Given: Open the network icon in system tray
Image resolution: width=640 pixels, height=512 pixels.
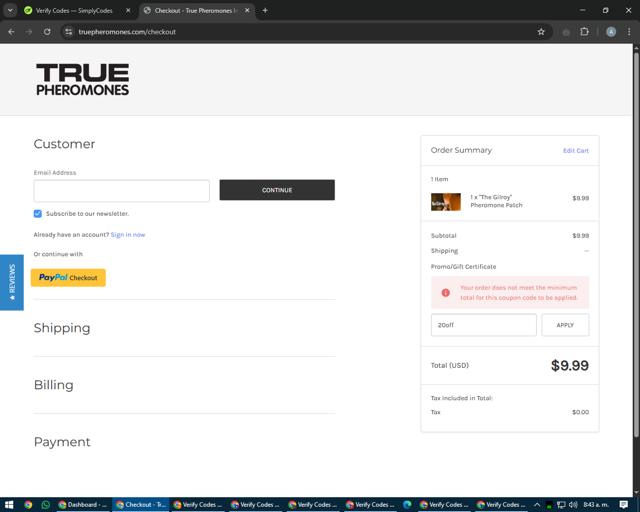Looking at the screenshot, I should [x=561, y=505].
